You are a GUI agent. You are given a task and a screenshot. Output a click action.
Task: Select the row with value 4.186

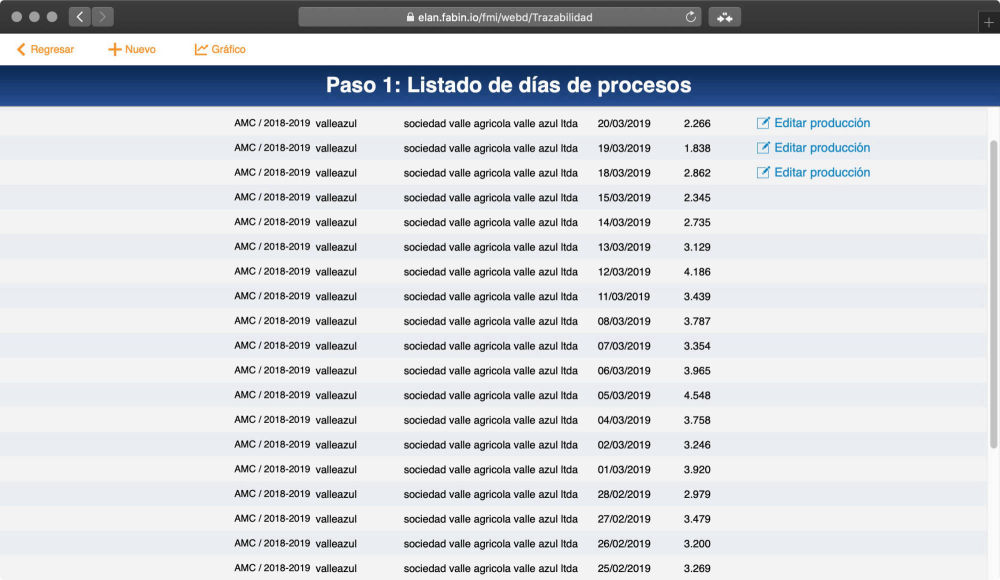coord(697,272)
